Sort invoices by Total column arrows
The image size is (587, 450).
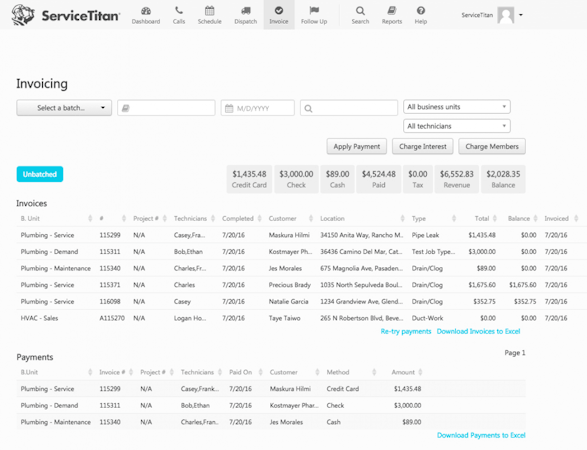coord(495,218)
